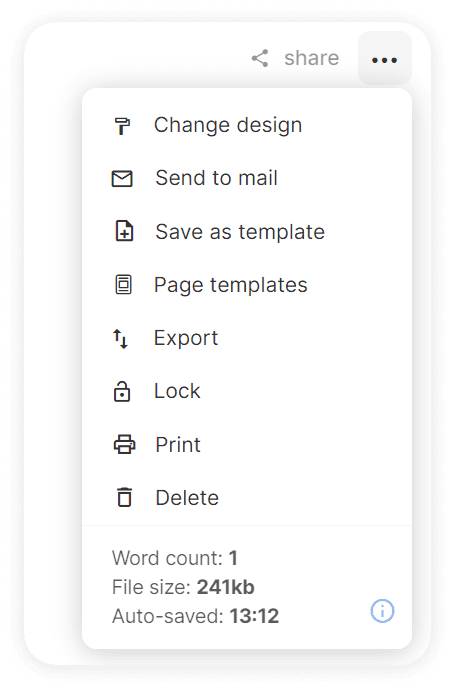
Task: Choose Send to mail option
Action: coord(247,178)
